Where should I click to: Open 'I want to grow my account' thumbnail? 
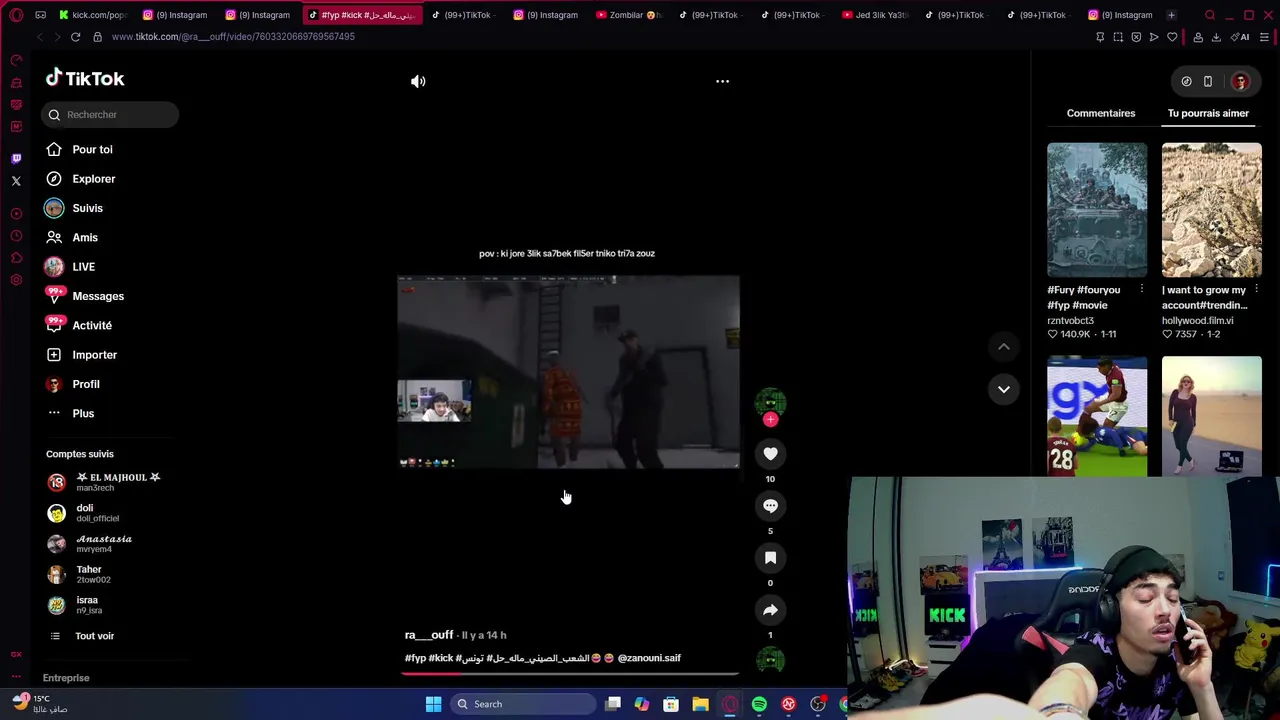(1211, 210)
